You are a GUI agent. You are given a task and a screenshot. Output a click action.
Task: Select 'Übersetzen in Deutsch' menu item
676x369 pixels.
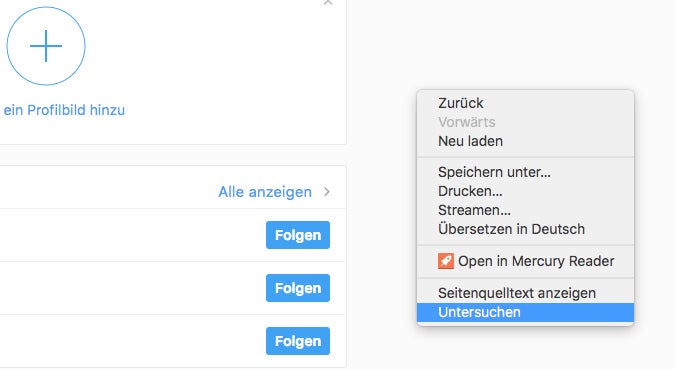coord(525,229)
